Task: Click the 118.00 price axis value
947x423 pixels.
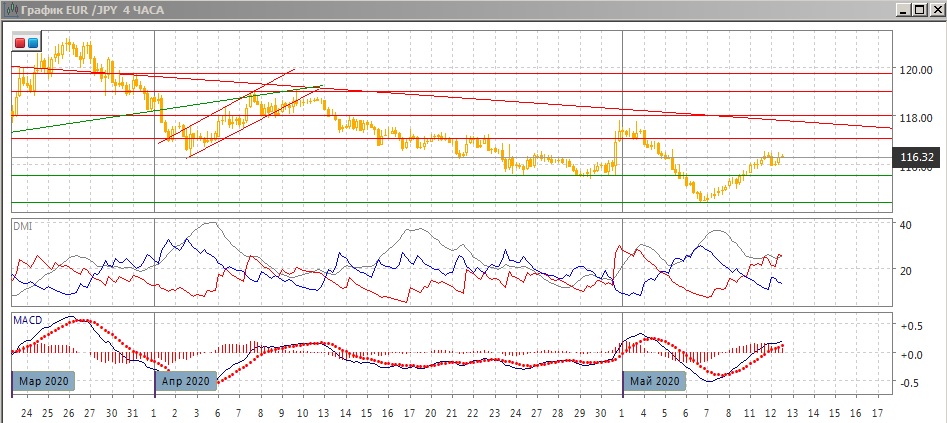Action: click(916, 118)
